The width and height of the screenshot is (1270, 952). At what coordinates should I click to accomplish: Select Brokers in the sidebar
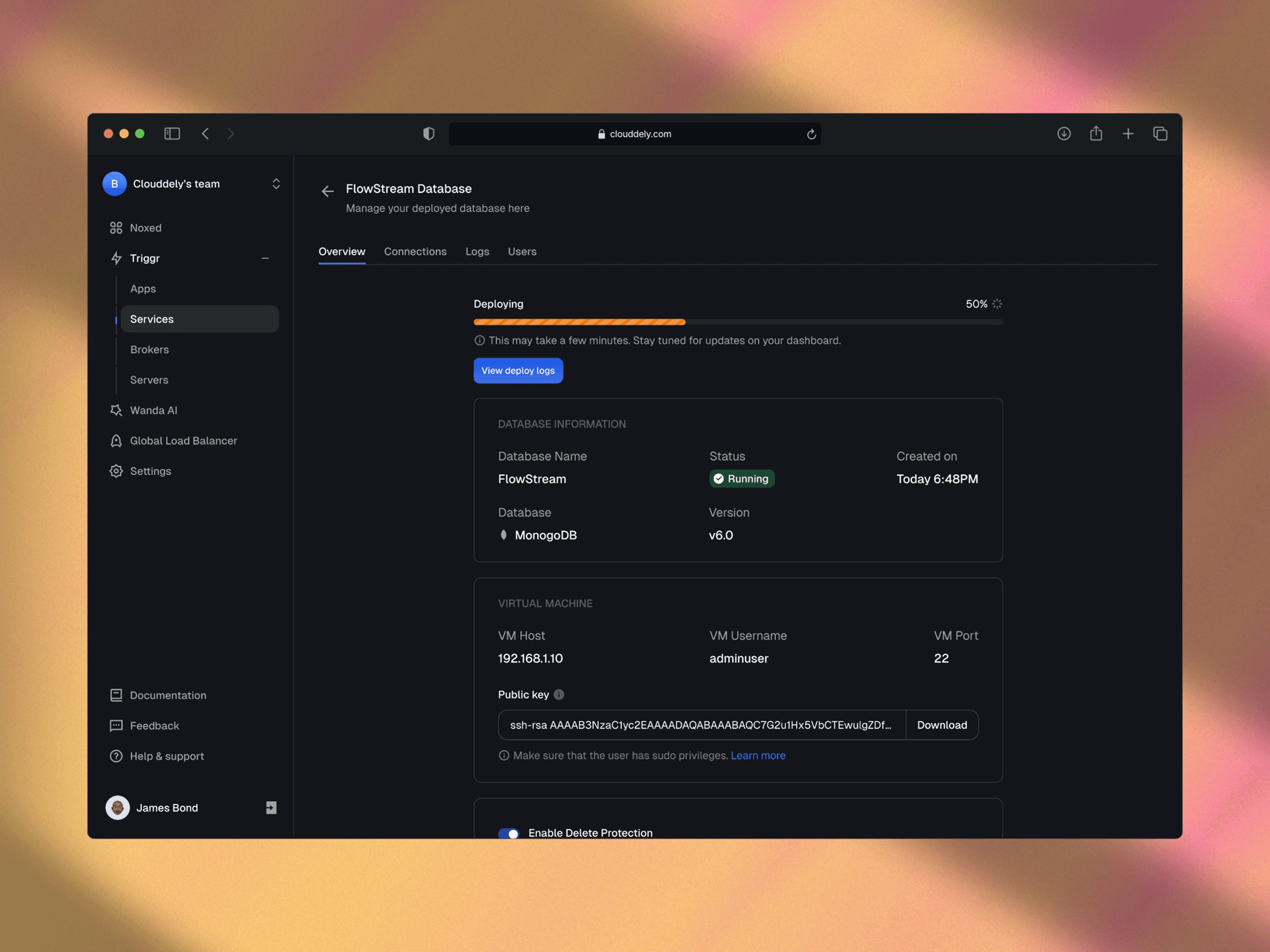(149, 349)
